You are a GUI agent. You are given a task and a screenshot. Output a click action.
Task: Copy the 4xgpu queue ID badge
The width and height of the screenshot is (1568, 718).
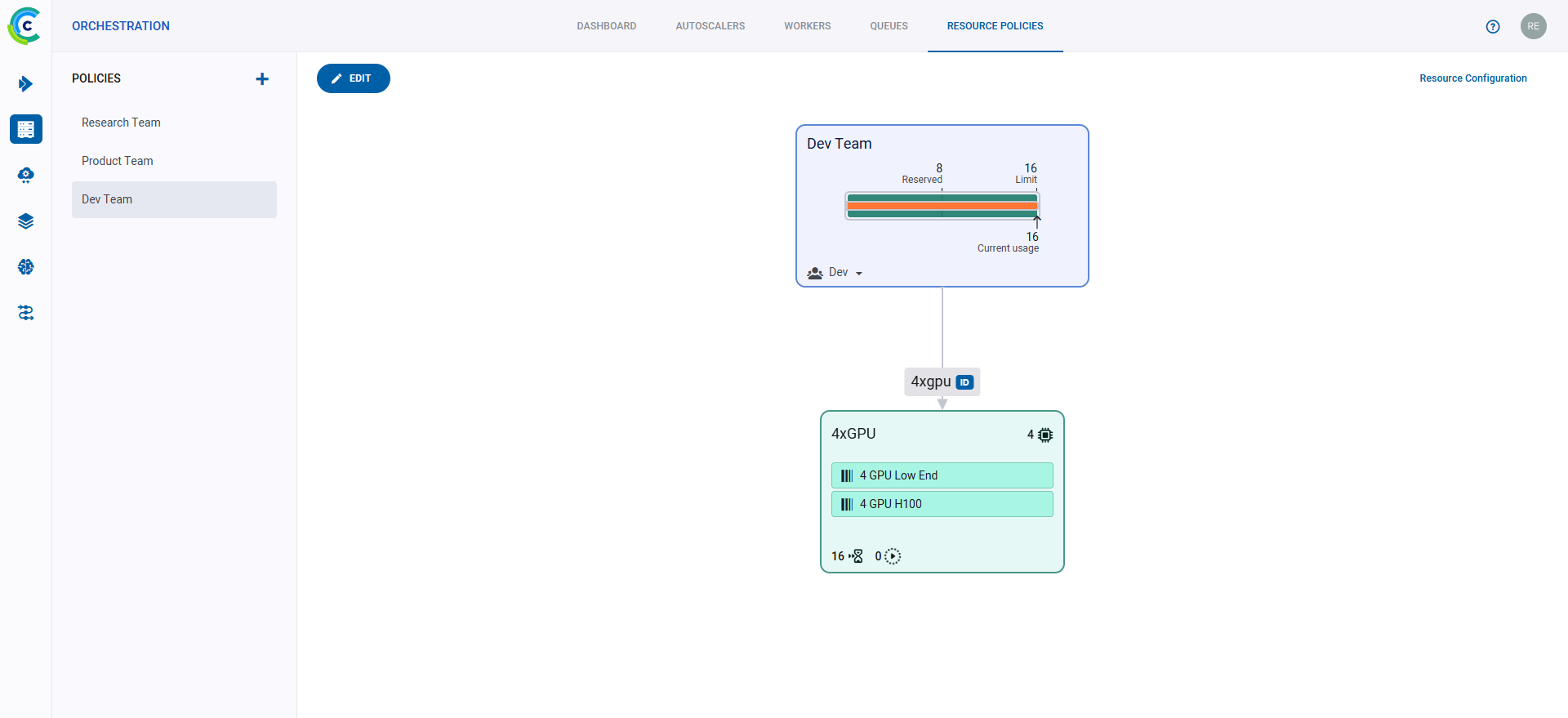[x=964, y=382]
